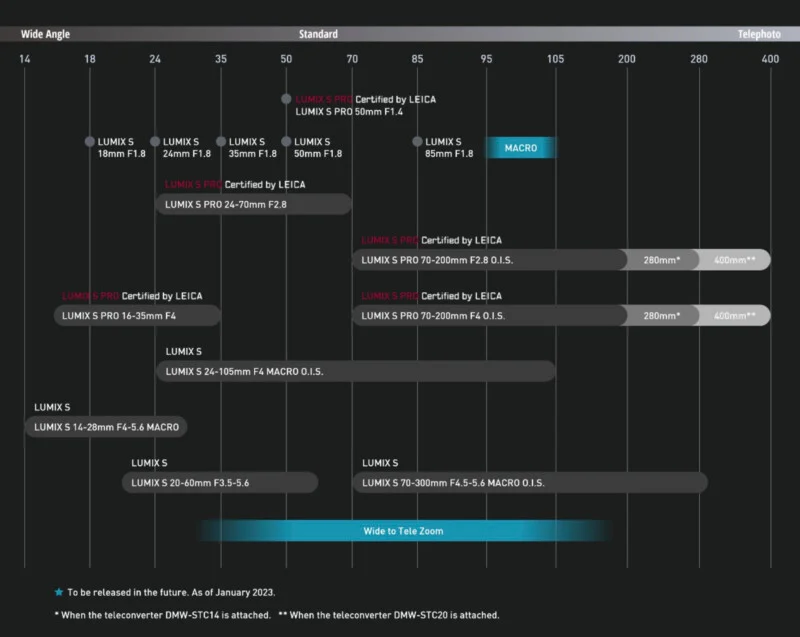Screen dimensions: 800x637
Task: Click the LUMIX S PRO 50mm F1.4 dot
Action: 286,99
